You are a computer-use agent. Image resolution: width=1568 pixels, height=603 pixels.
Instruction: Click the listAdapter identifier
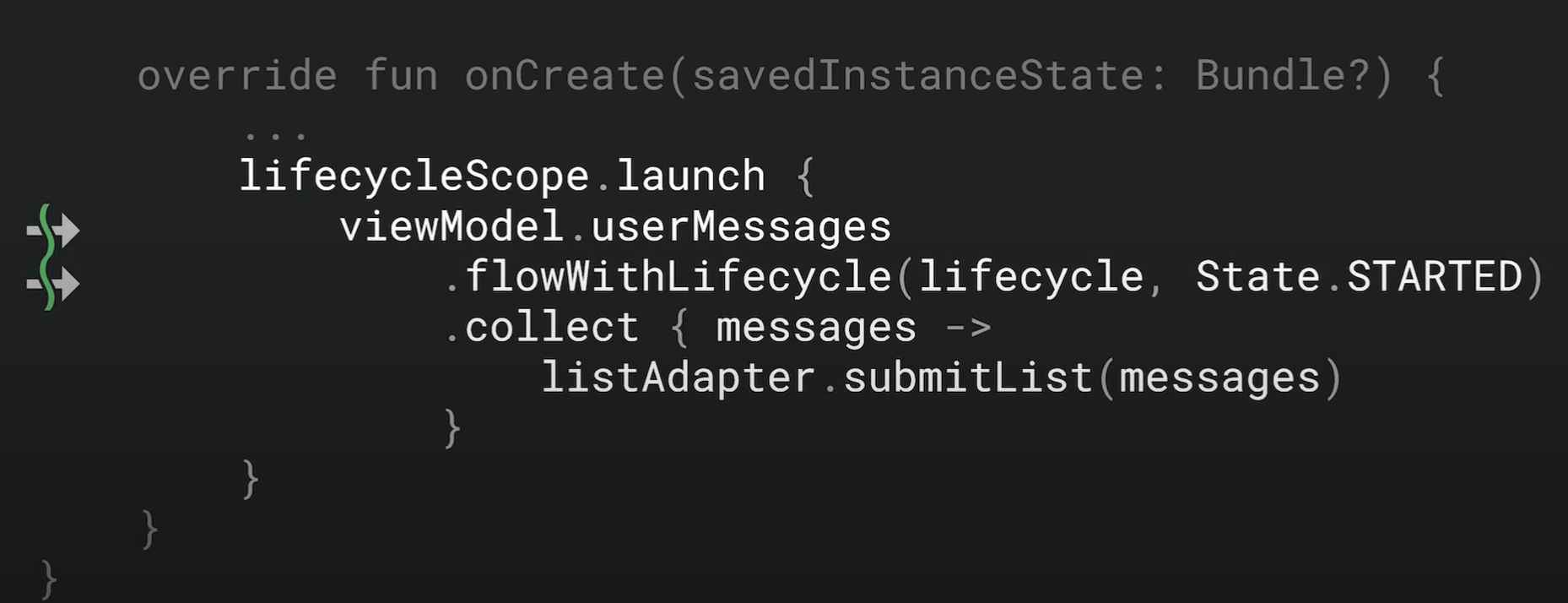[x=678, y=378]
